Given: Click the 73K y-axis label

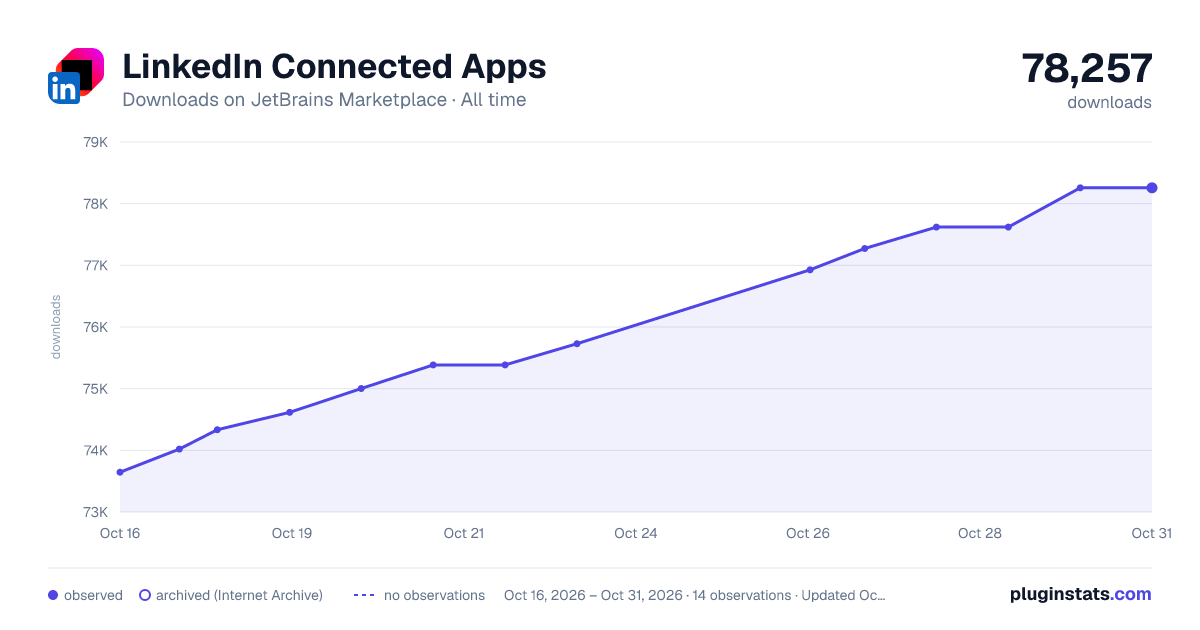Looking at the screenshot, I should pyautogui.click(x=94, y=512).
